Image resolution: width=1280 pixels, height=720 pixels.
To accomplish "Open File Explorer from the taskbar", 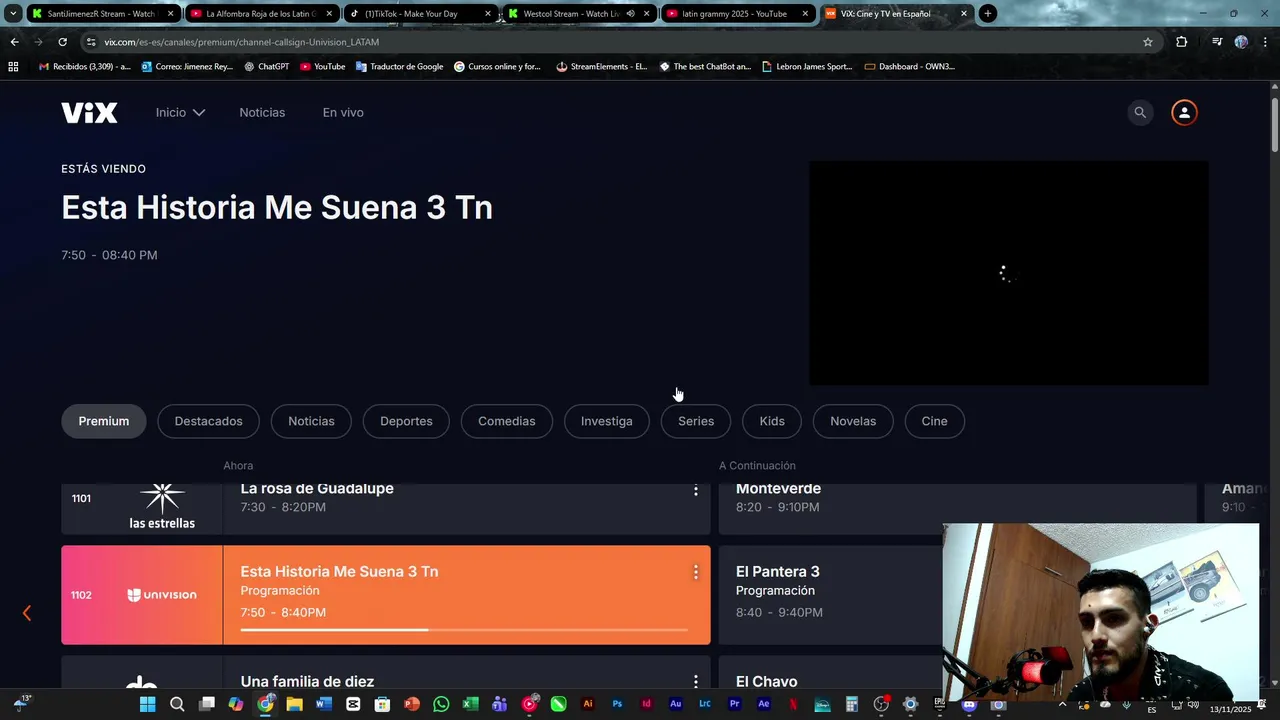I will tap(294, 704).
